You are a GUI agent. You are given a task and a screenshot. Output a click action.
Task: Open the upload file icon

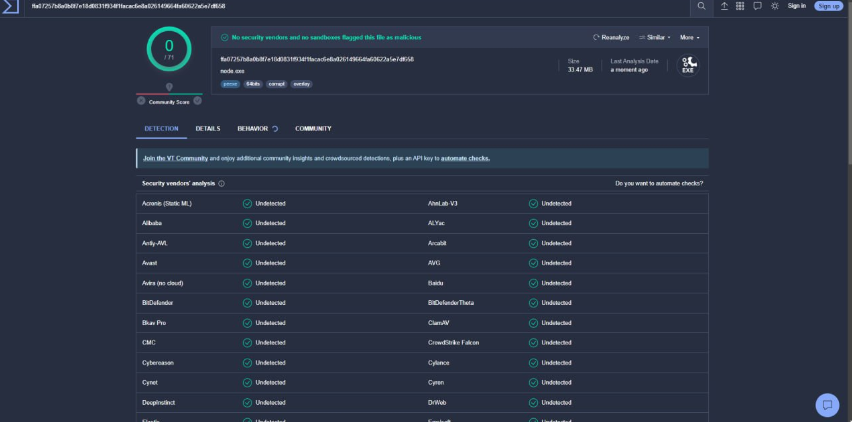[x=724, y=6]
